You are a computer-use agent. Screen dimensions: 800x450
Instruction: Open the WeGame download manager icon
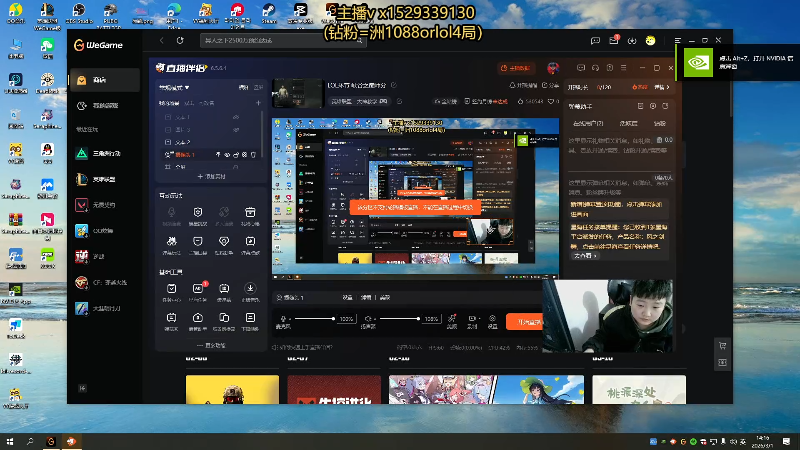pos(632,40)
